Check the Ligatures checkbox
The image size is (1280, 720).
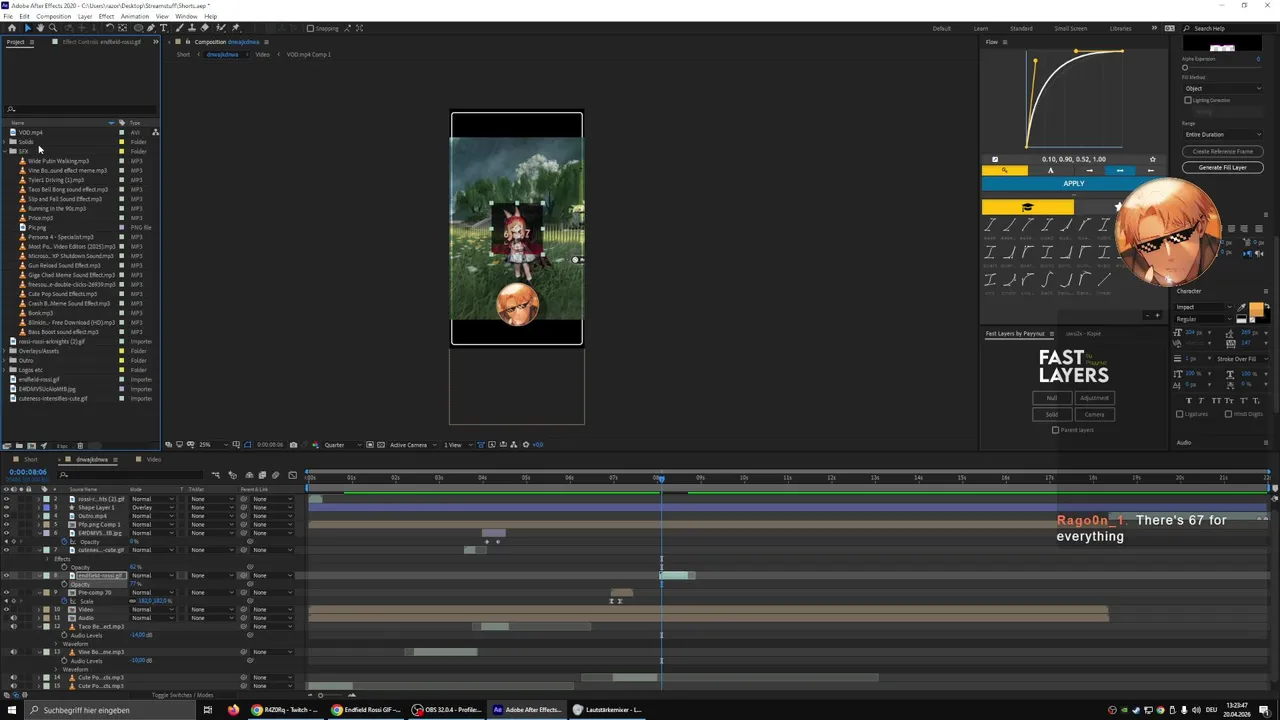click(x=1180, y=414)
